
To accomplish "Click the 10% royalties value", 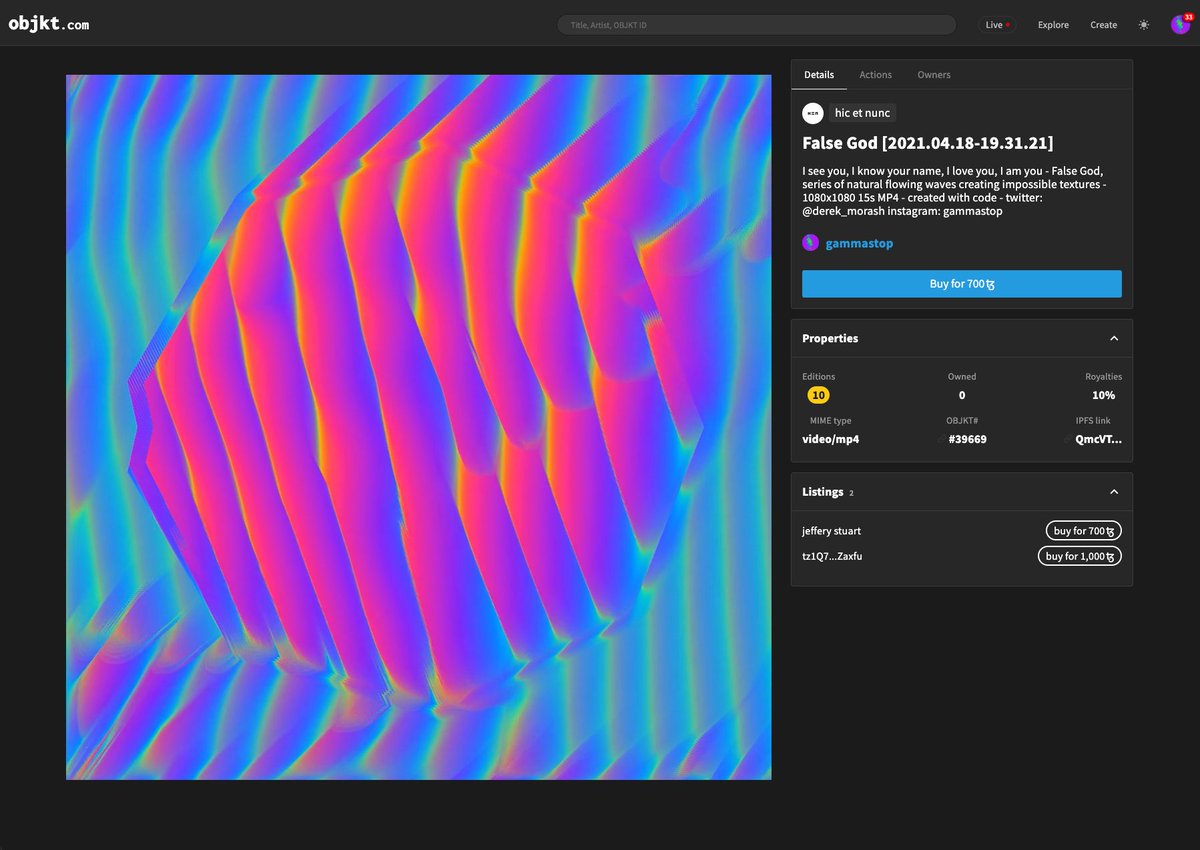I will [1104, 395].
